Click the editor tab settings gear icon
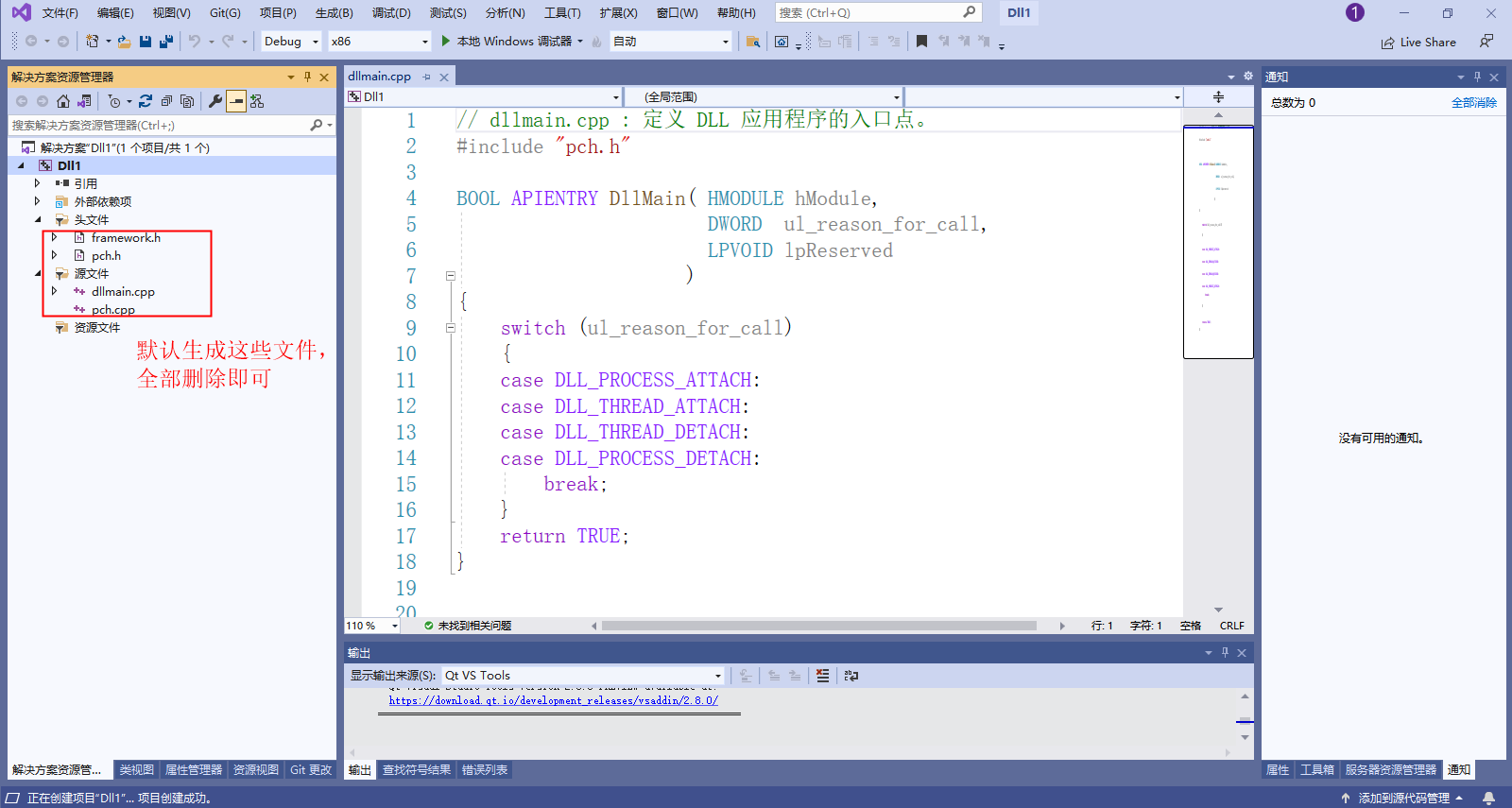Screen dimensions: 1512x808 1247,77
